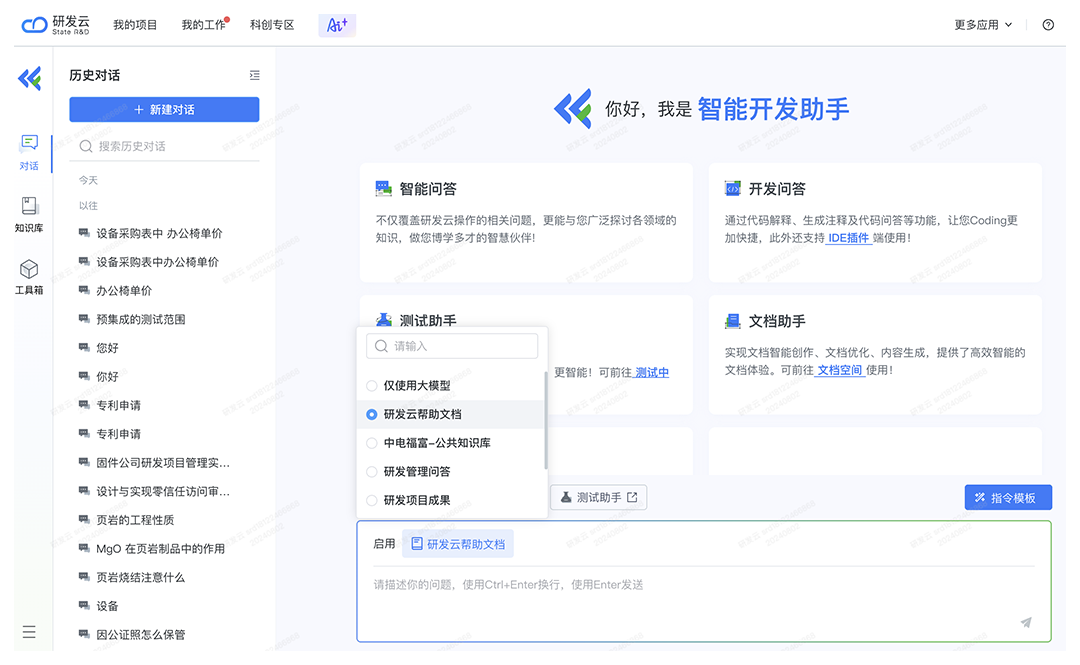This screenshot has height=665, width=1080.
Task: Expand the 更多应用 dropdown
Action: click(x=983, y=25)
